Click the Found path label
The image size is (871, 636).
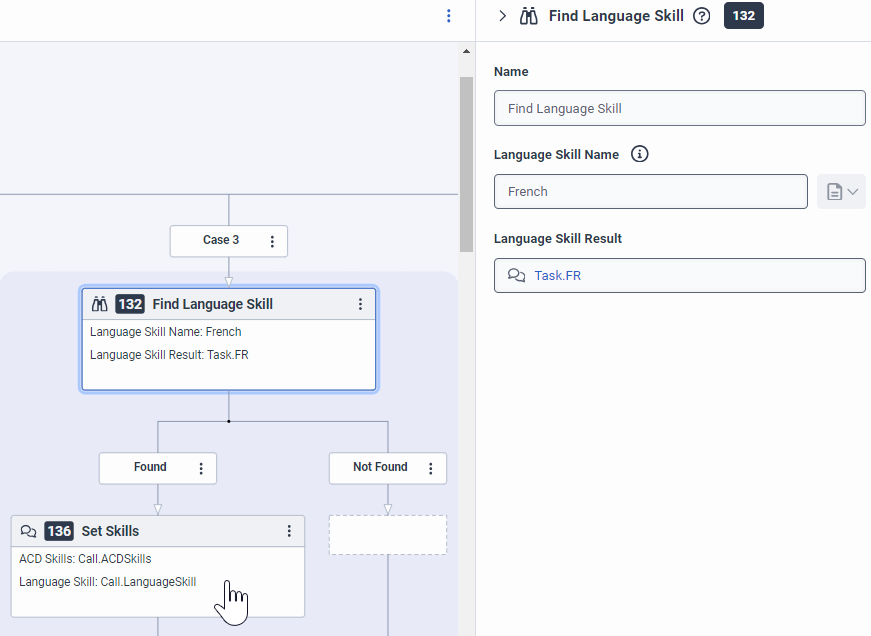tap(150, 467)
